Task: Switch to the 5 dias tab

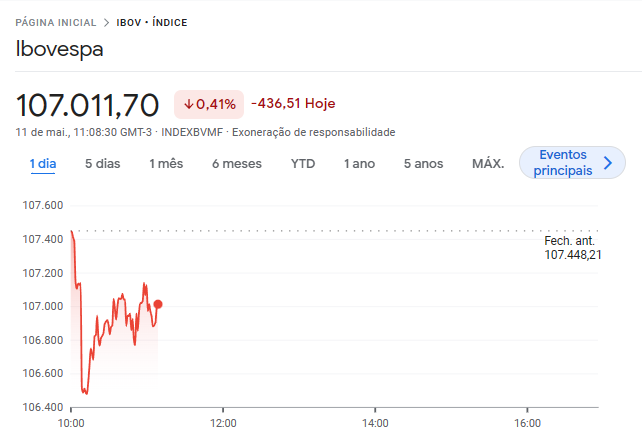Action: click(102, 163)
